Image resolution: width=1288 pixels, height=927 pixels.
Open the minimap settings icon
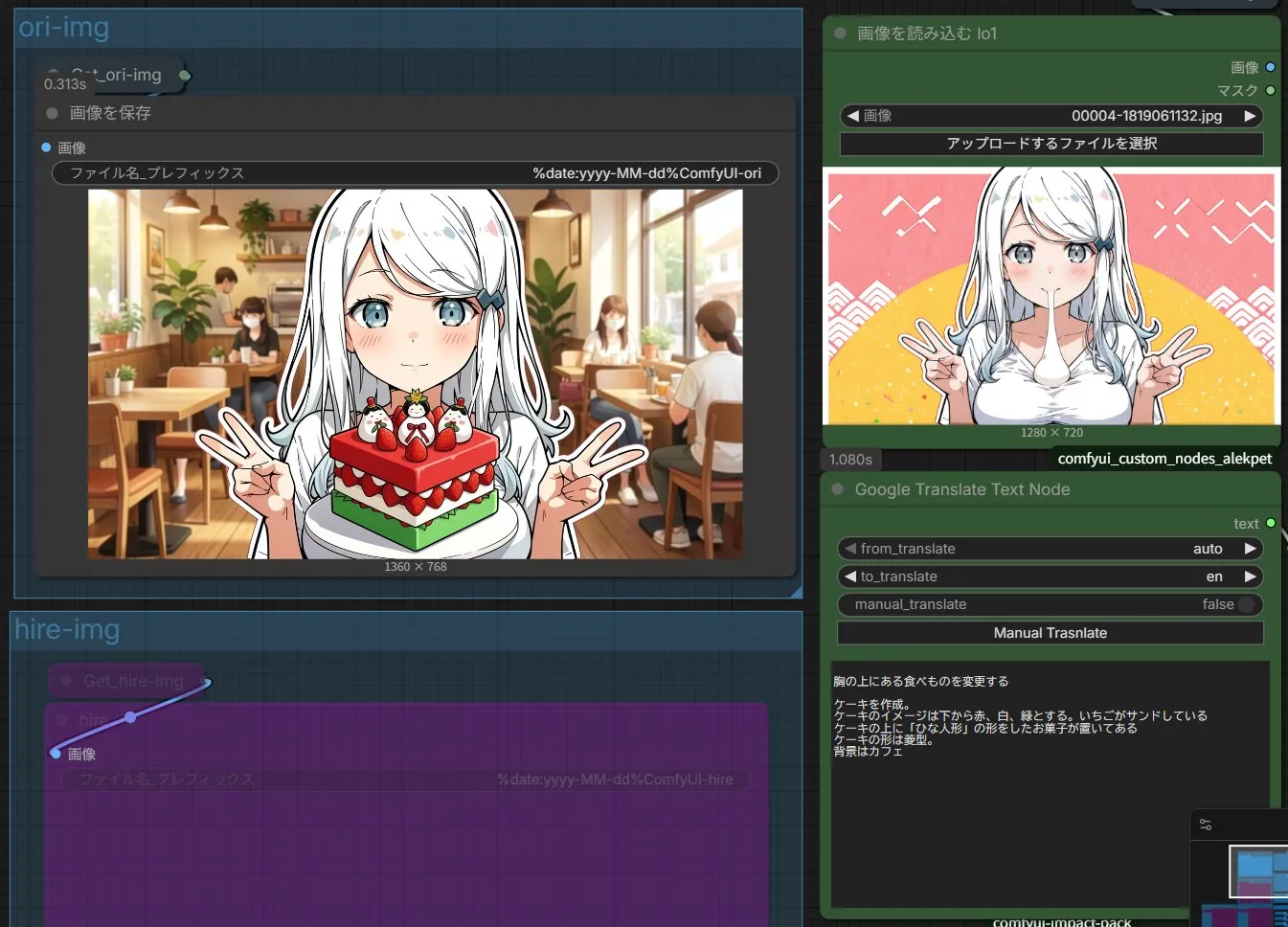[x=1206, y=825]
